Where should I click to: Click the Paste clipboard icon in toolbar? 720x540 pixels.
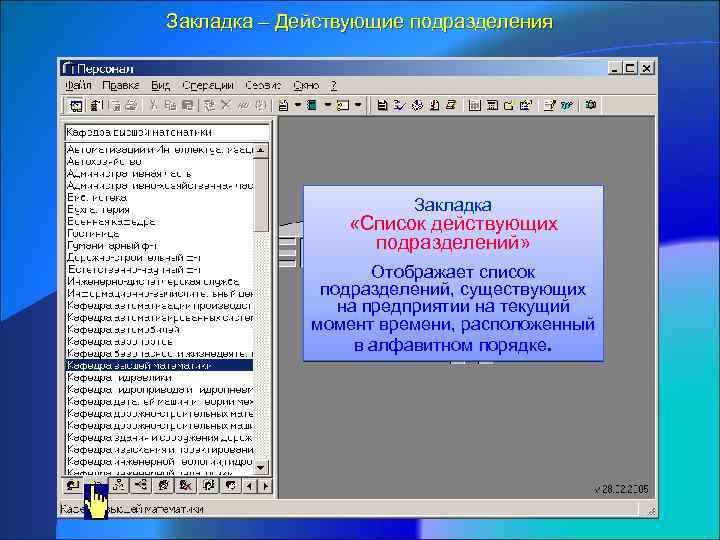tap(187, 105)
